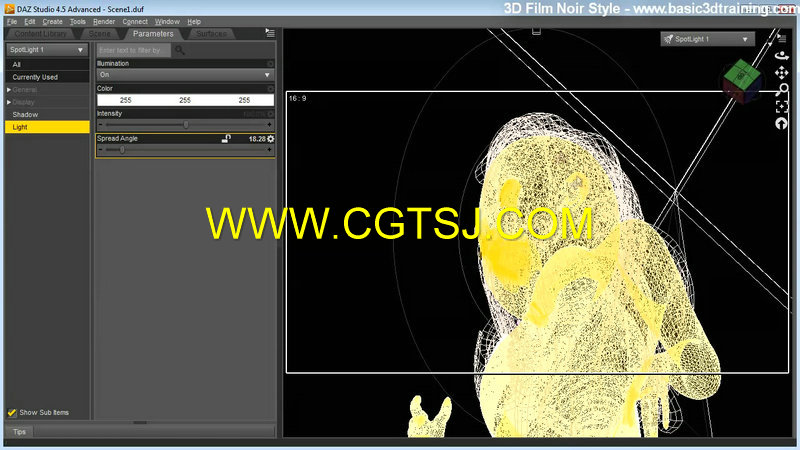Click the DAZ Studio application icon
This screenshot has width=800, height=450.
[x=9, y=9]
